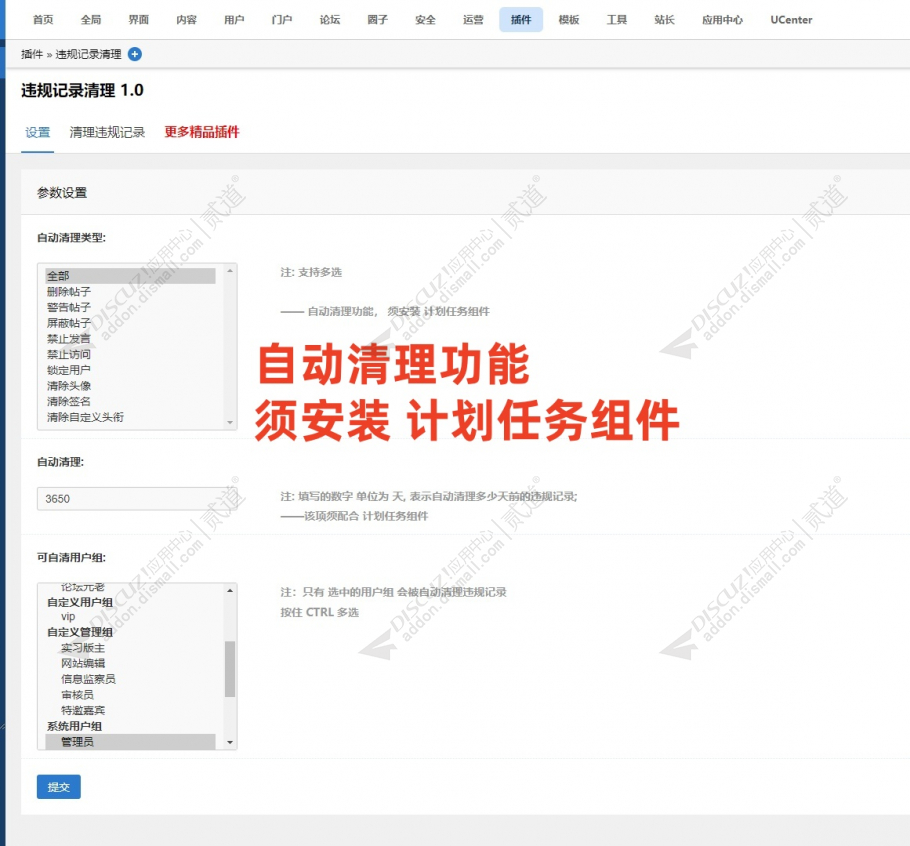Click the user group list's scrollbar thumb
This screenshot has height=846, width=910.
pyautogui.click(x=230, y=668)
